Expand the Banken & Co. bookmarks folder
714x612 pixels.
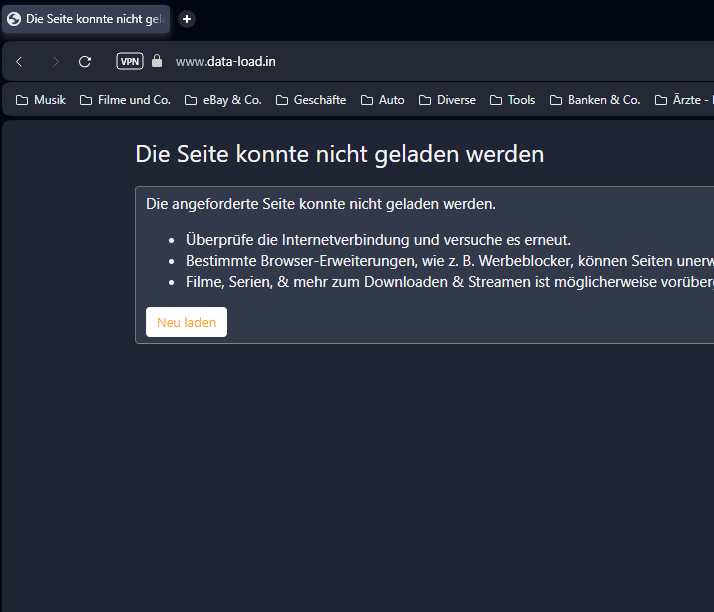click(x=595, y=100)
